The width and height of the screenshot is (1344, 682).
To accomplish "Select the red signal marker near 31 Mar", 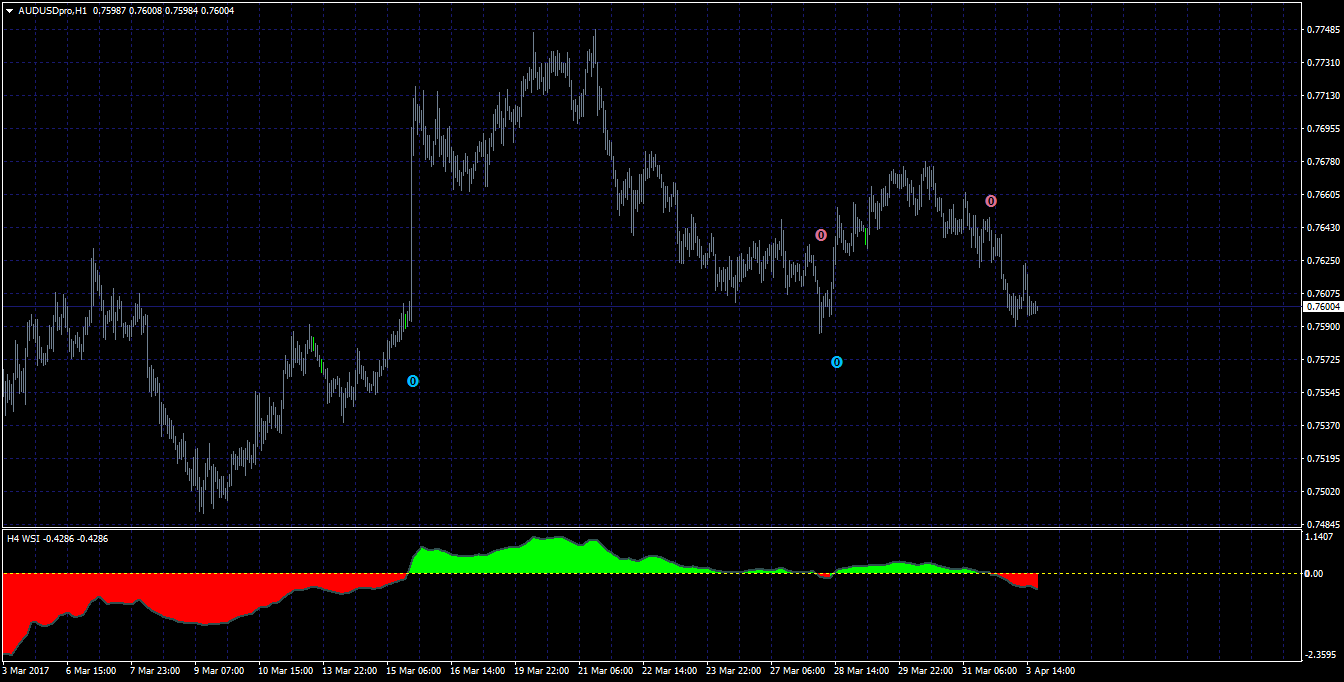I will [991, 201].
